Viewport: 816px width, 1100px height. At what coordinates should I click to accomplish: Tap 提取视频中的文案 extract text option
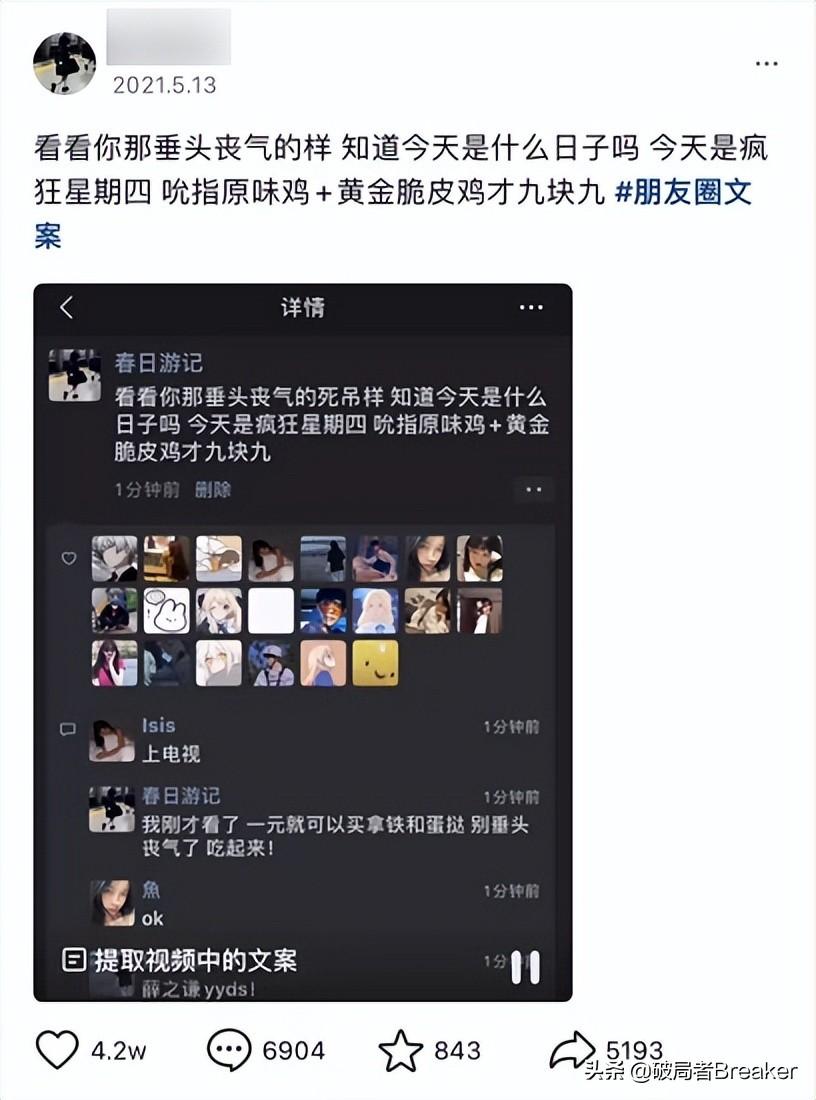(x=180, y=960)
